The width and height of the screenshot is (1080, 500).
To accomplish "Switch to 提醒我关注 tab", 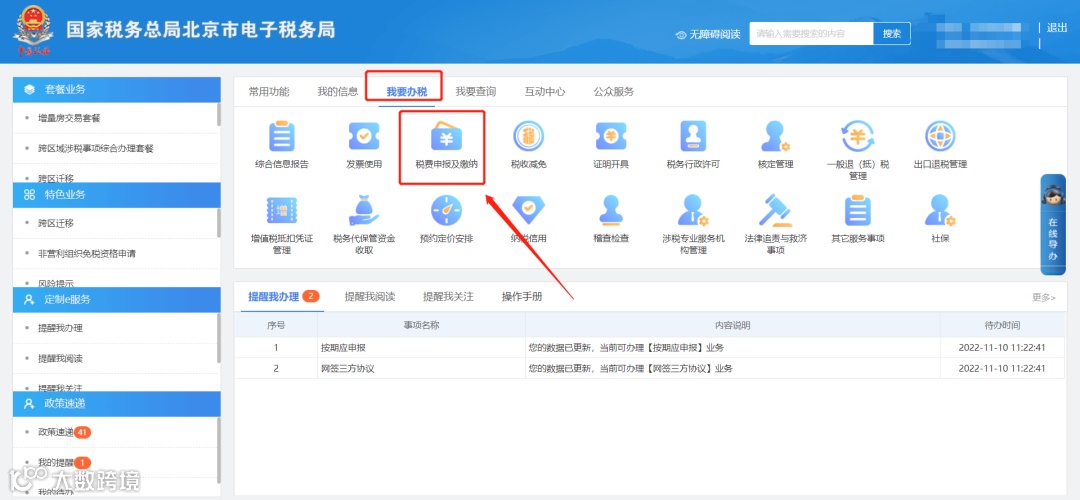I will 448,297.
